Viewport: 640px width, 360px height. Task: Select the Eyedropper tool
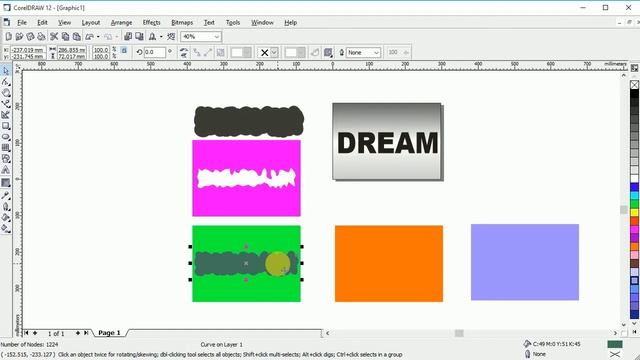pyautogui.click(x=6, y=196)
